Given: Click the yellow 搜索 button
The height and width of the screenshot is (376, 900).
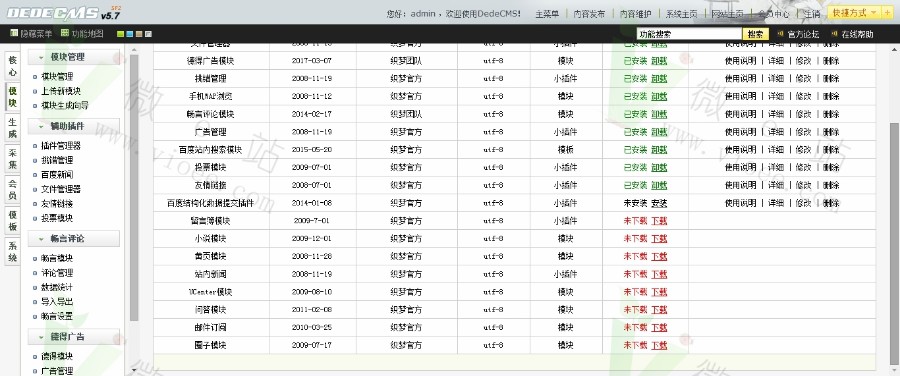Looking at the screenshot, I should click(x=755, y=34).
